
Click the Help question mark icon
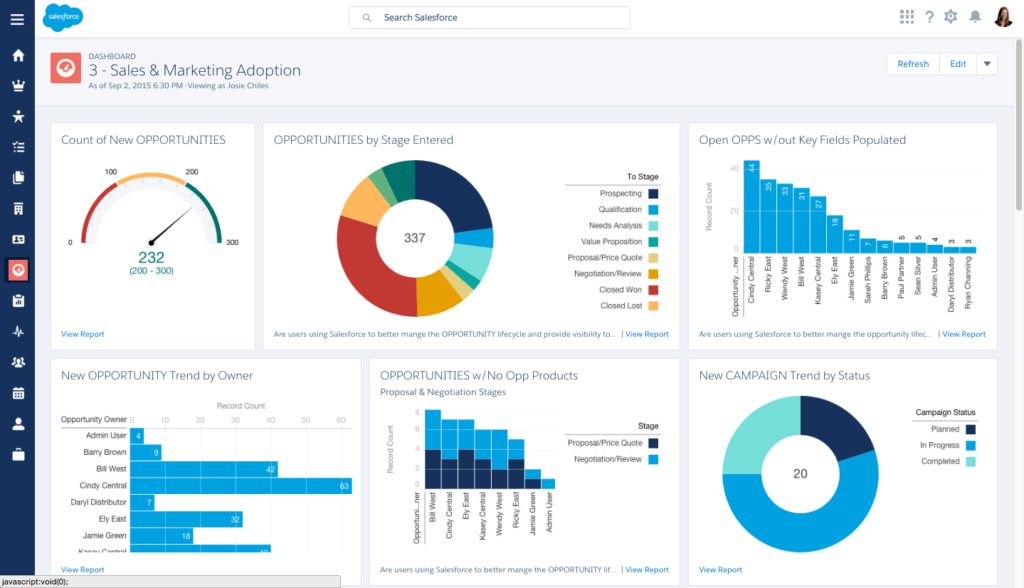tap(929, 17)
